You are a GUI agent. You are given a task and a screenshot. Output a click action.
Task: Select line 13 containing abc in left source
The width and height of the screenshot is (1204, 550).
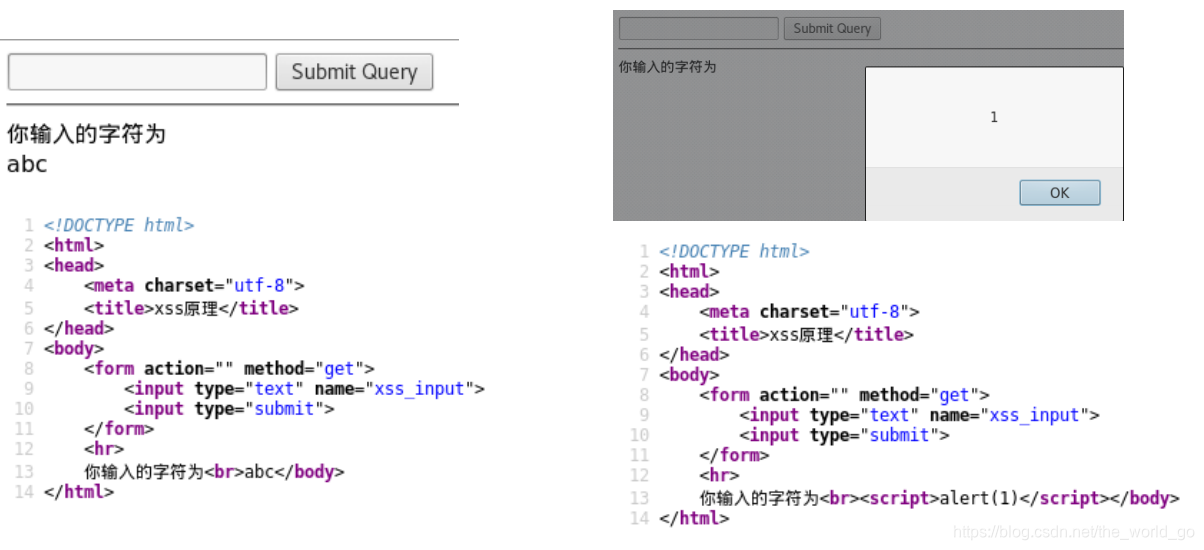coord(214,472)
